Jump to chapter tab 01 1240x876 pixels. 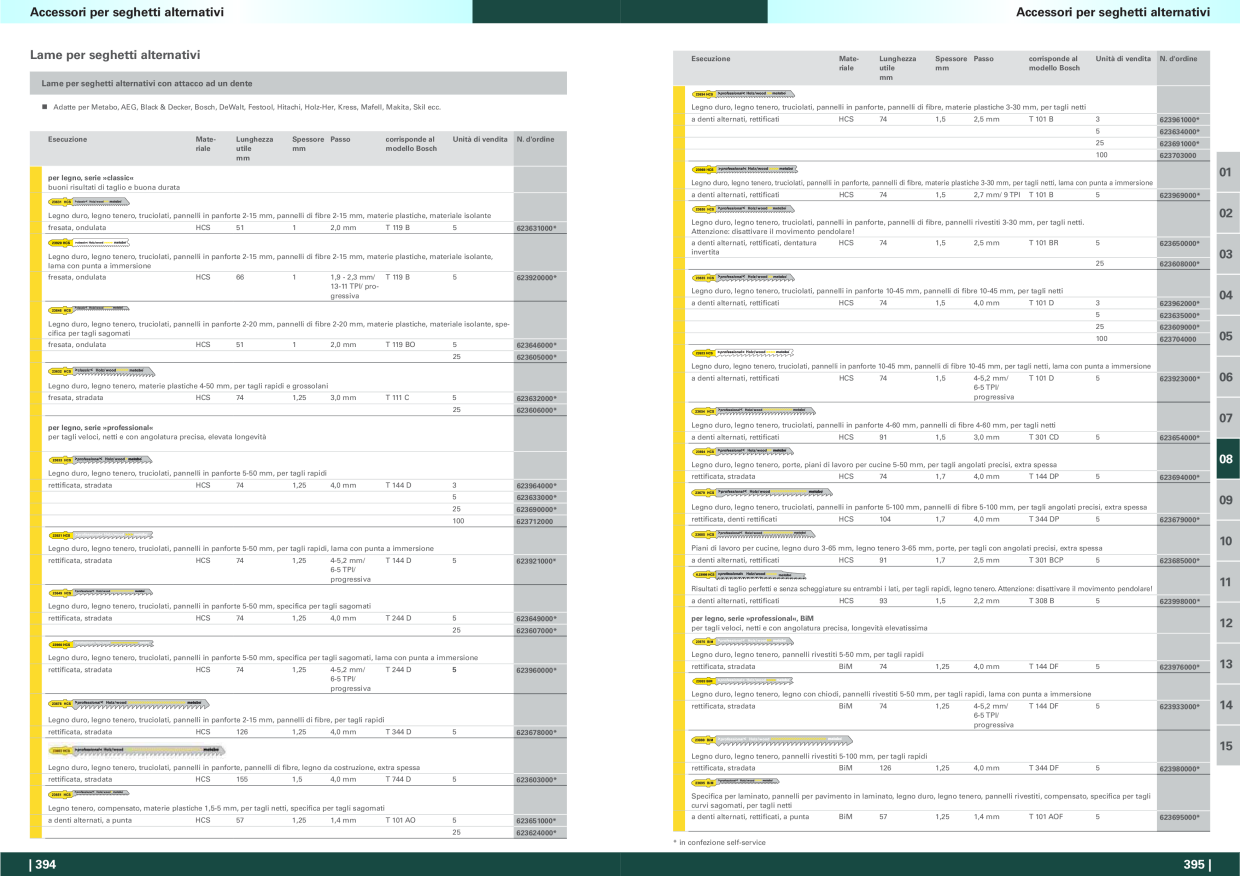pyautogui.click(x=1226, y=172)
